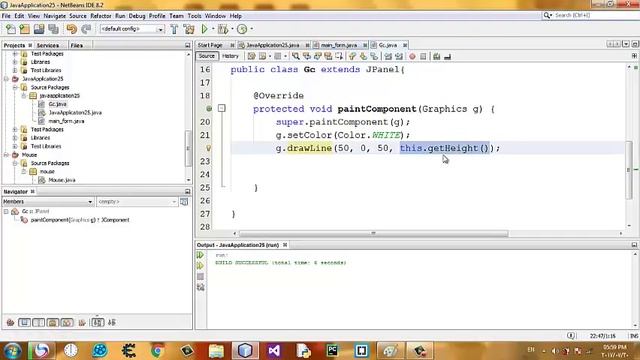Viewport: 640px width, 360px height.
Task: Run the project with green play icon
Action: [x=204, y=29]
